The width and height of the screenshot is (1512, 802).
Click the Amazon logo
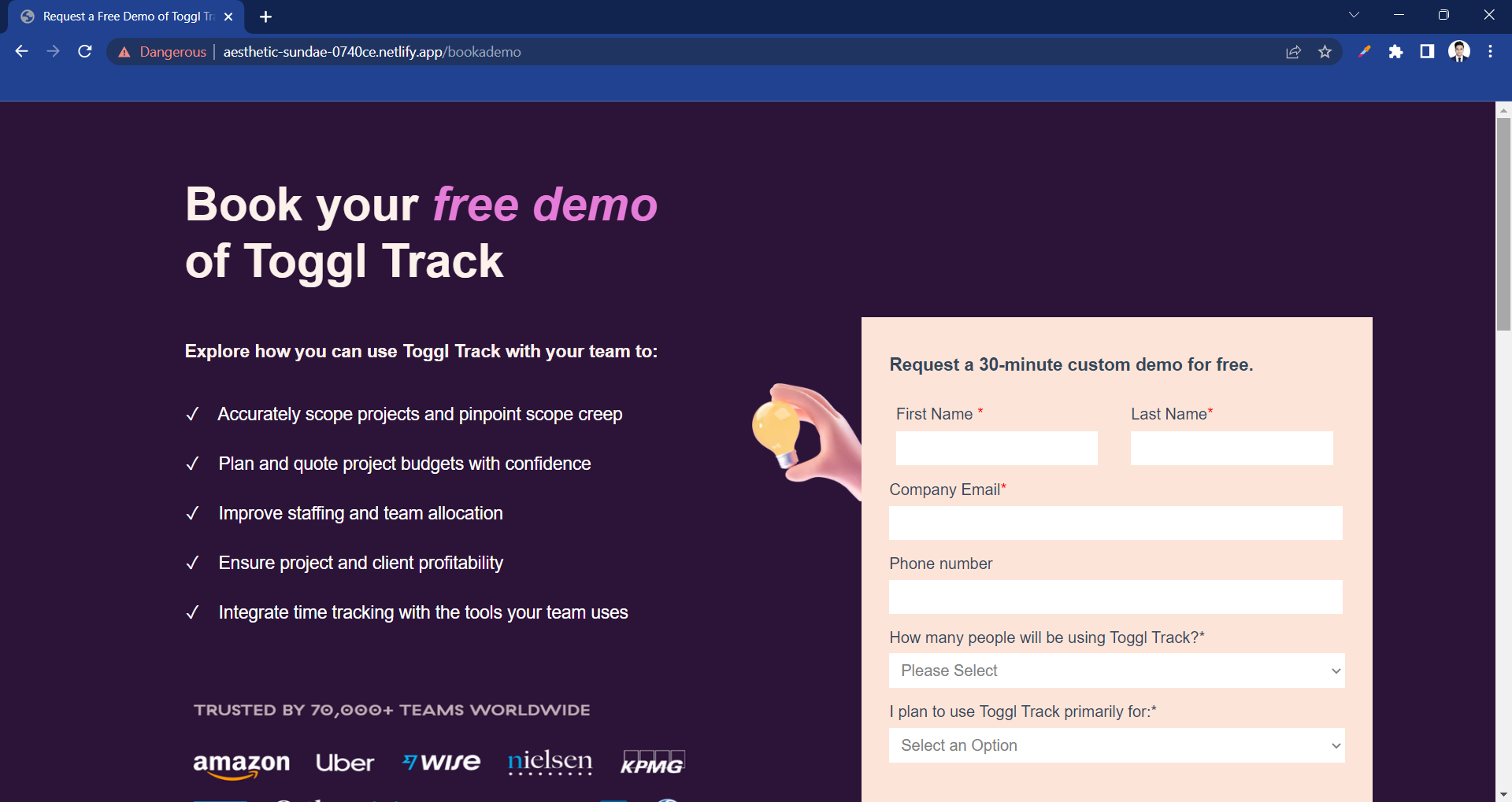(241, 764)
